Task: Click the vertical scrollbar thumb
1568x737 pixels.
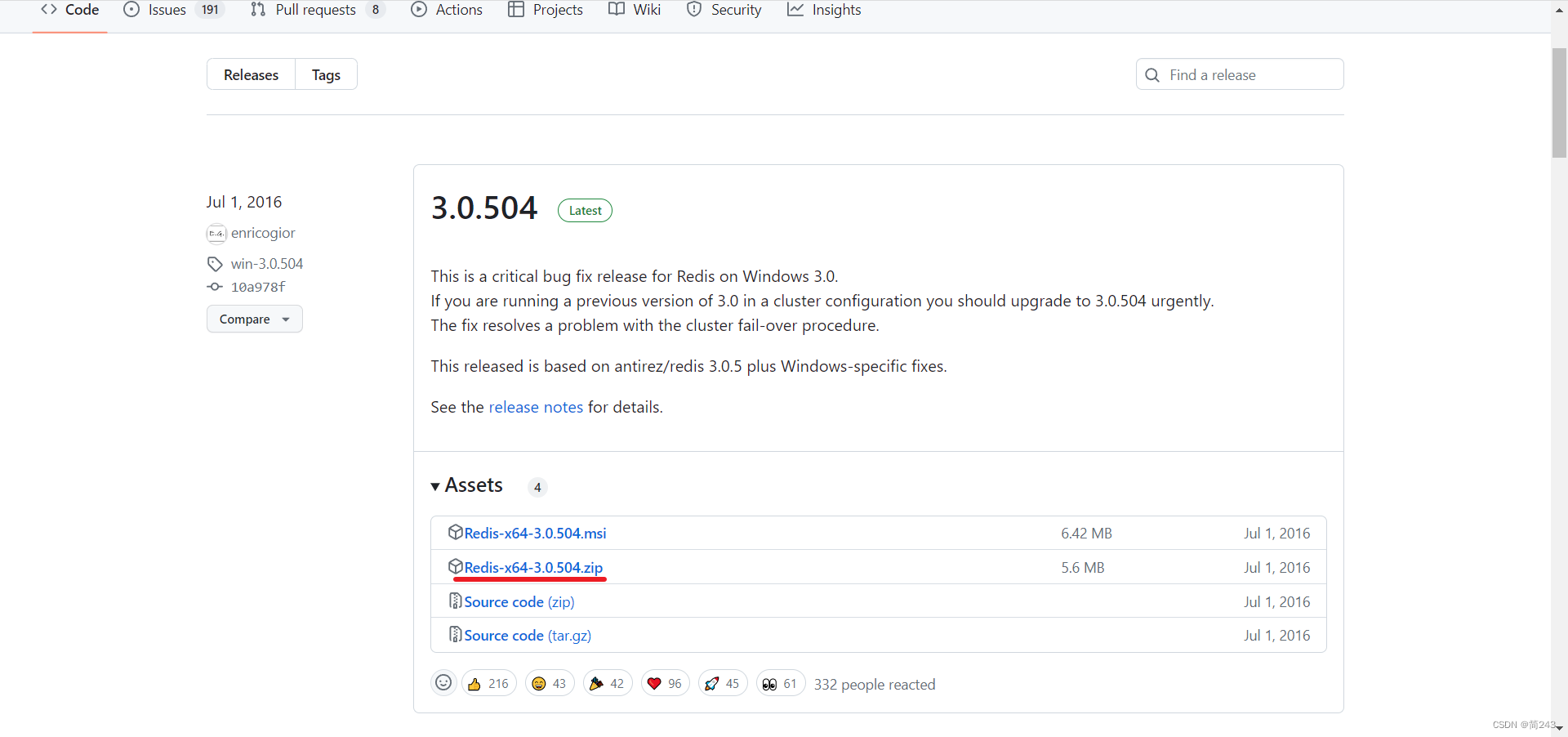Action: pos(1559,102)
